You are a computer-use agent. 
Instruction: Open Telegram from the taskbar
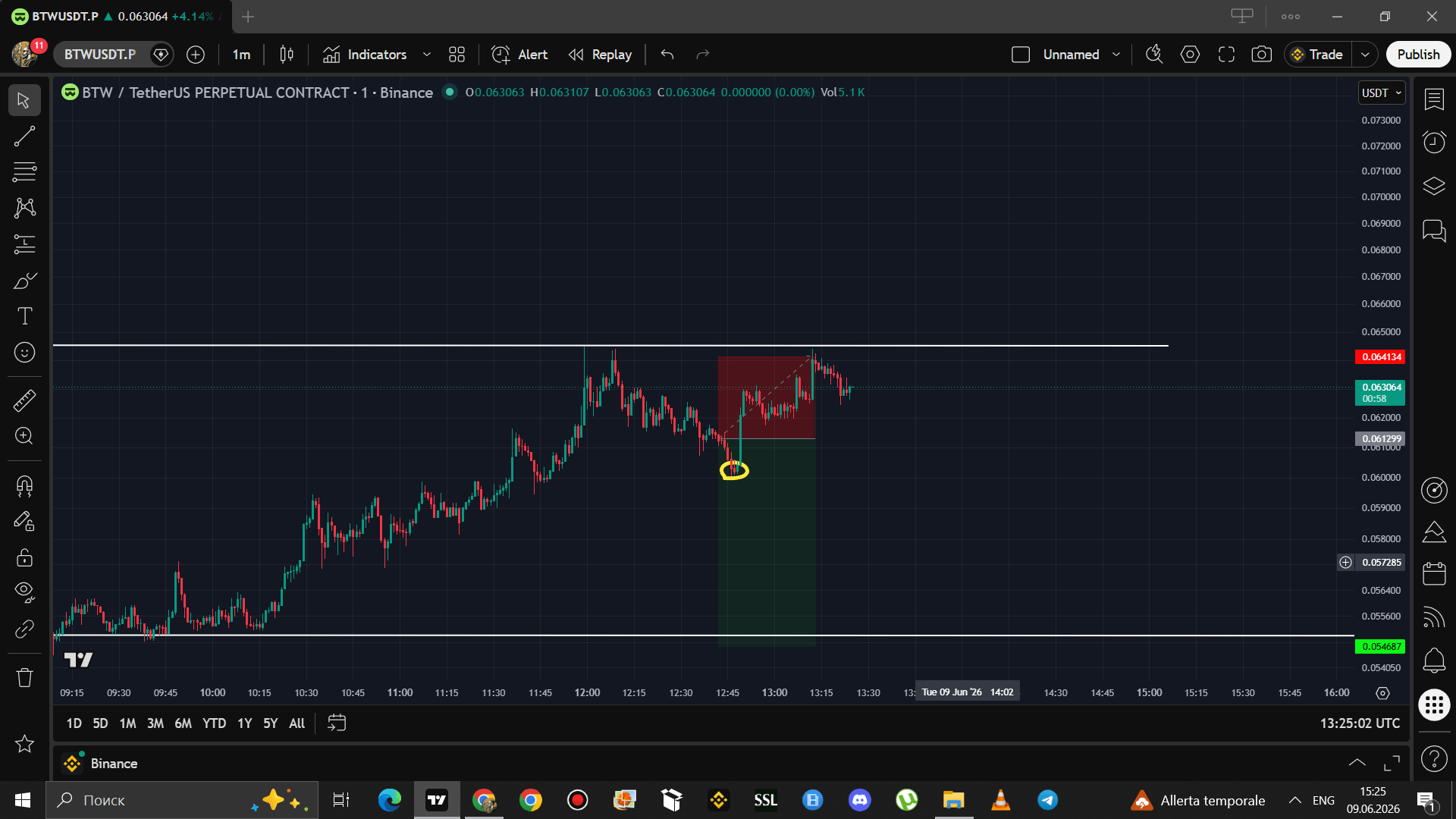[x=1048, y=800]
